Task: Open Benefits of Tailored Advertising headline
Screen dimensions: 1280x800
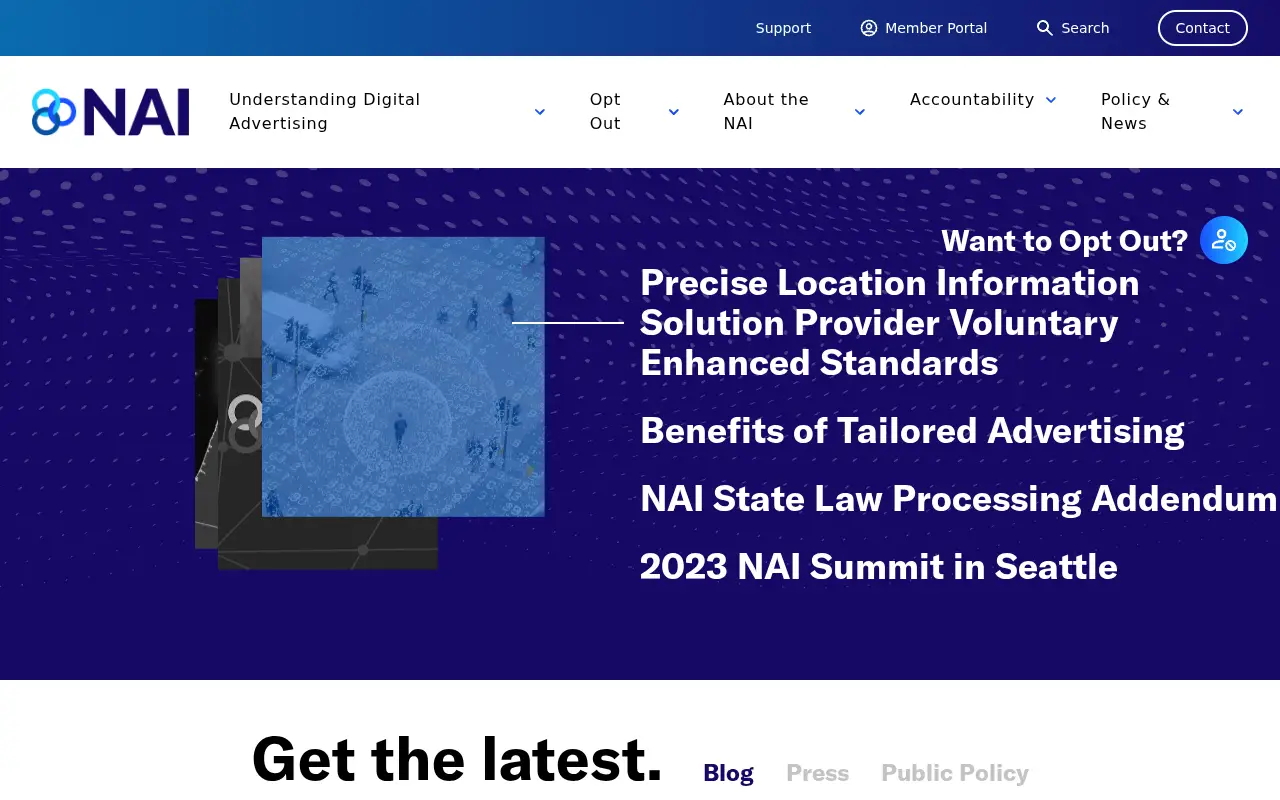Action: click(912, 431)
